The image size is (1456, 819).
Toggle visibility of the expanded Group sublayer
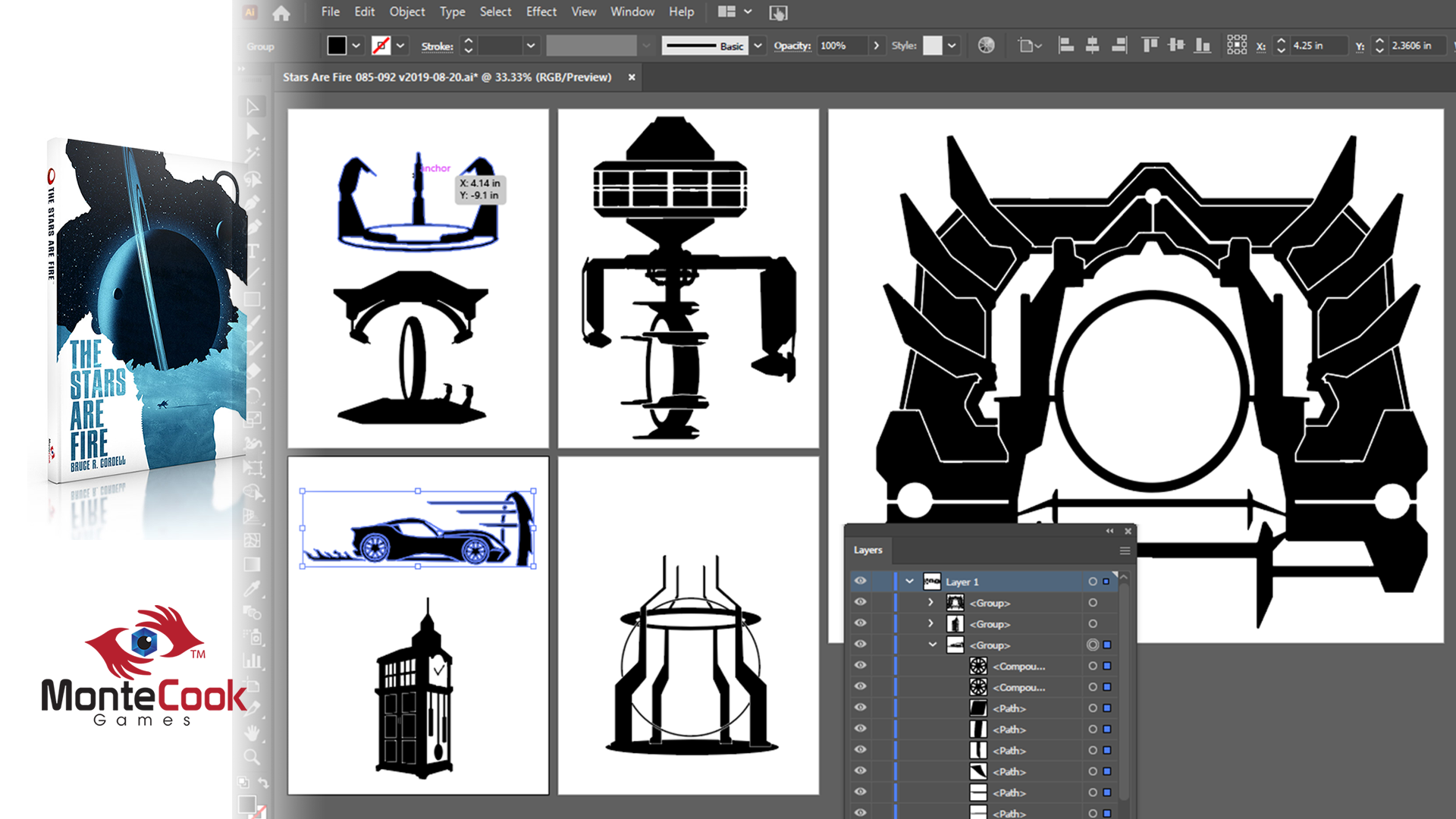(x=860, y=645)
